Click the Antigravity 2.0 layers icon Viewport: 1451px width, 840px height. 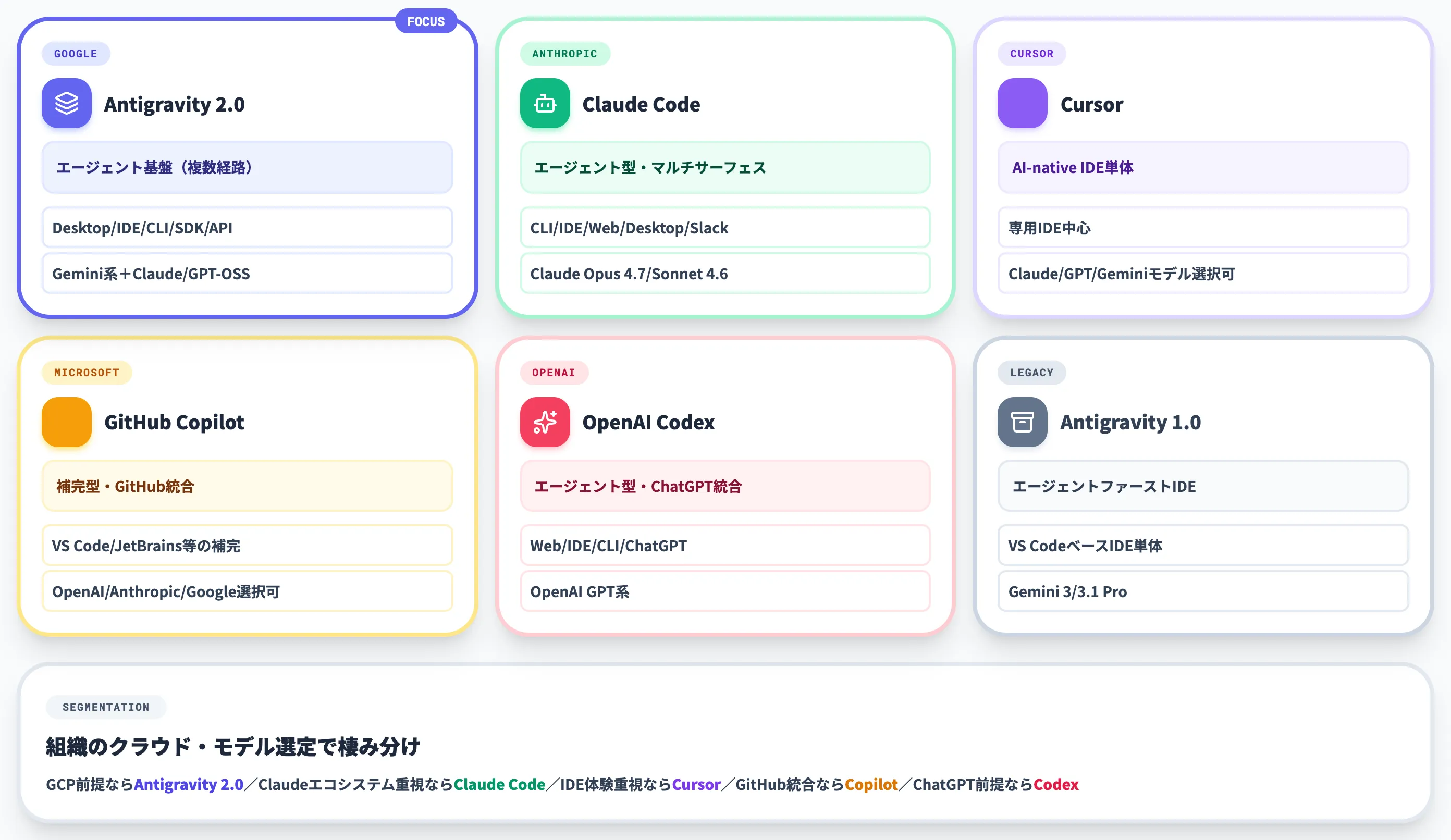click(67, 104)
